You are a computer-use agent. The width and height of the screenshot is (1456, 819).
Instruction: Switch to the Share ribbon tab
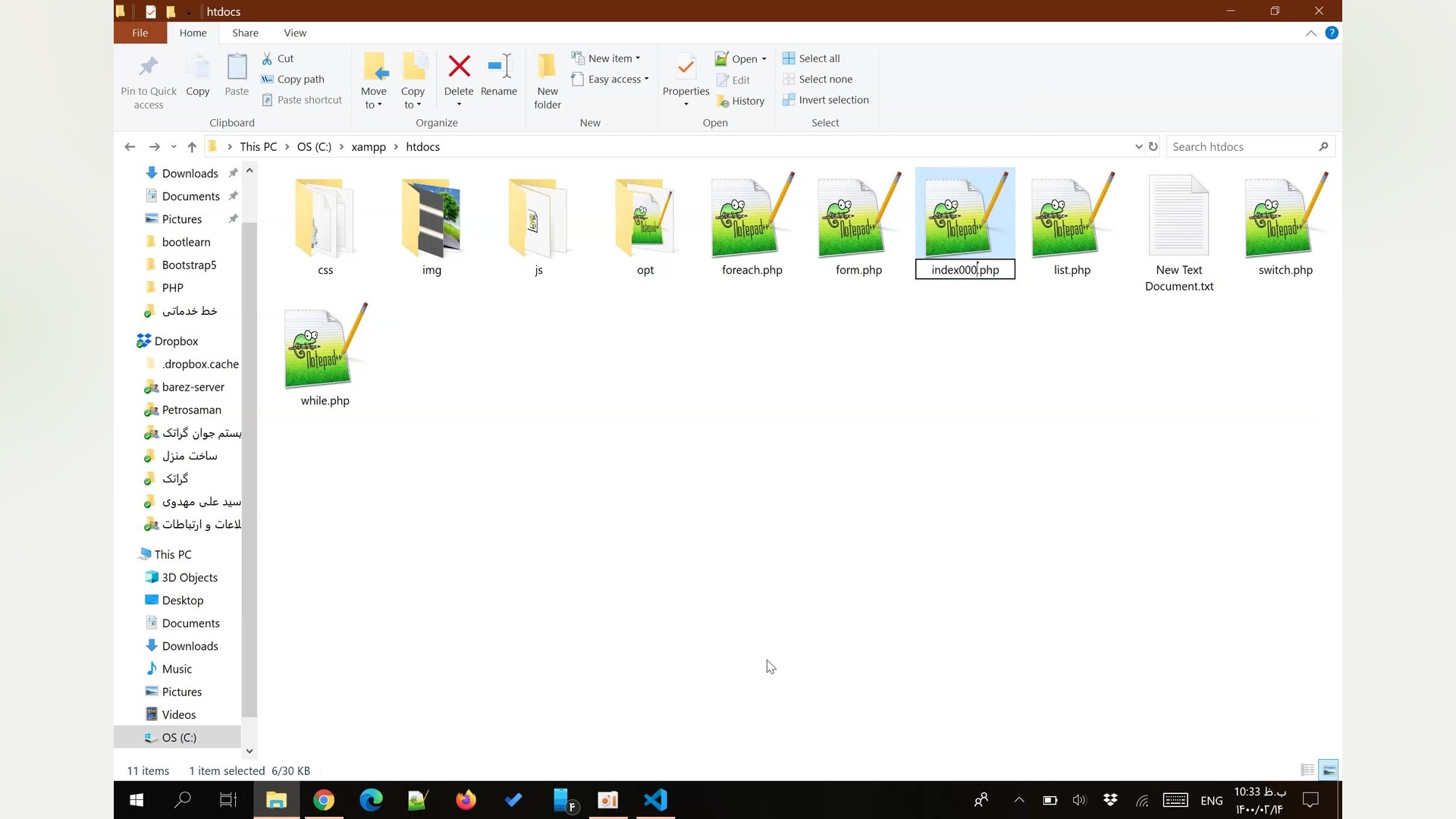245,33
